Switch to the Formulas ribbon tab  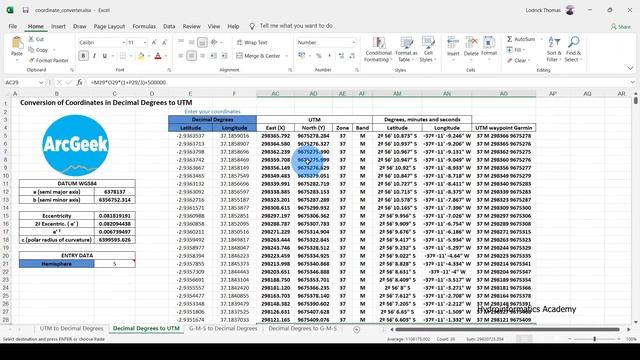[144, 26]
